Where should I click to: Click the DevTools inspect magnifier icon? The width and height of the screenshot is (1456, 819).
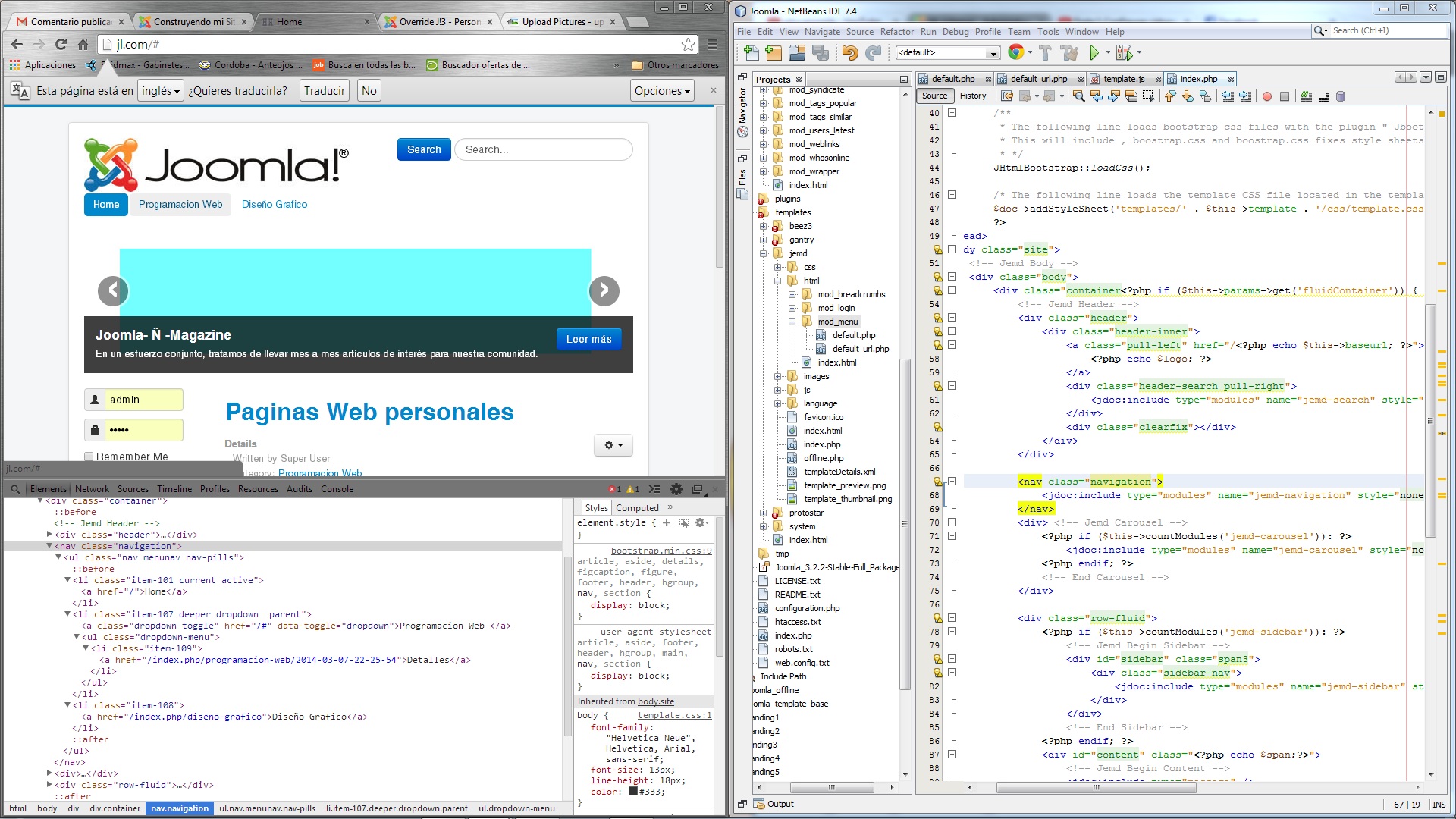coord(15,489)
